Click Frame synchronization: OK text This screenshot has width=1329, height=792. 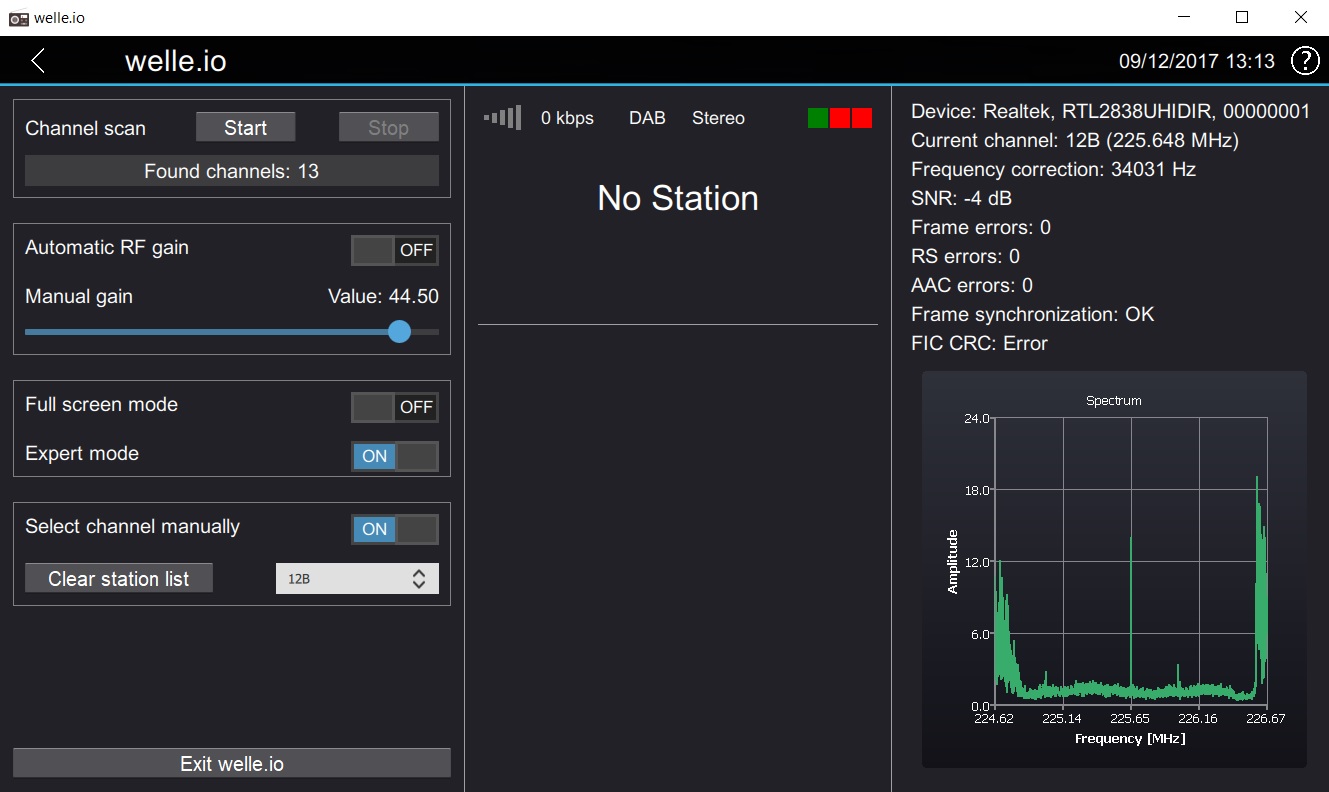[1032, 314]
